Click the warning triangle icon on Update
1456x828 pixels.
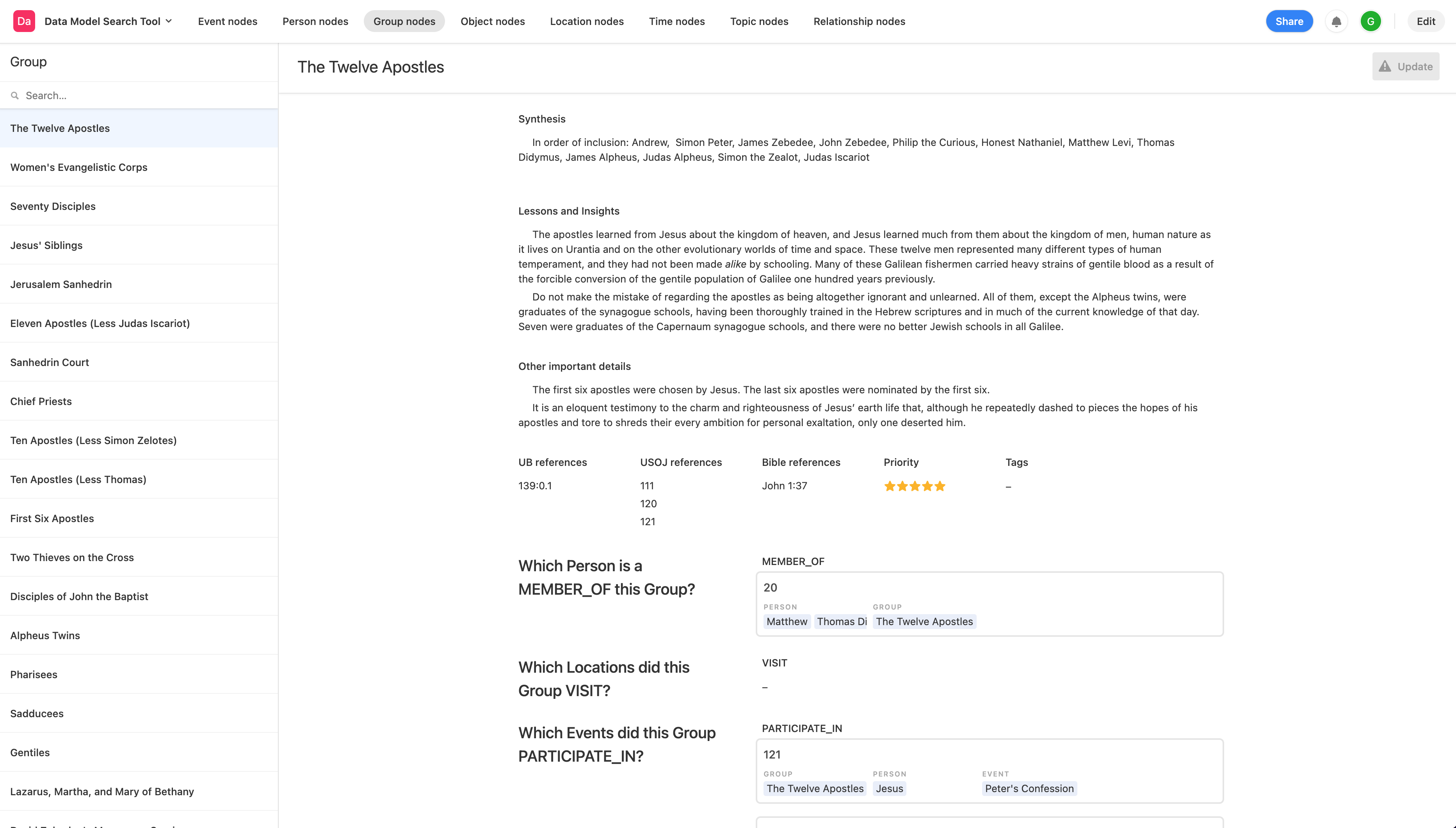coord(1385,67)
